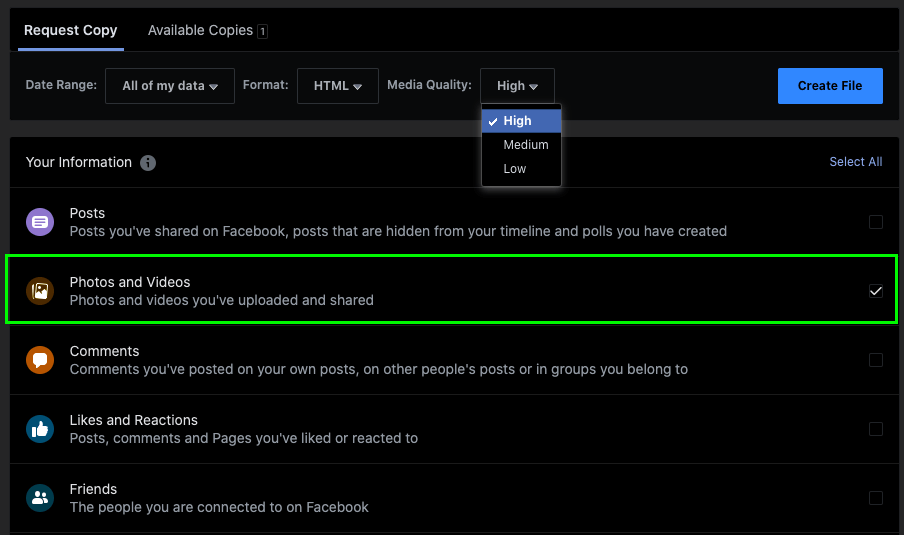Screen dimensions: 904x535
Task: Click 'Posts, comments and Pages you've liked' description
Action: tap(244, 438)
